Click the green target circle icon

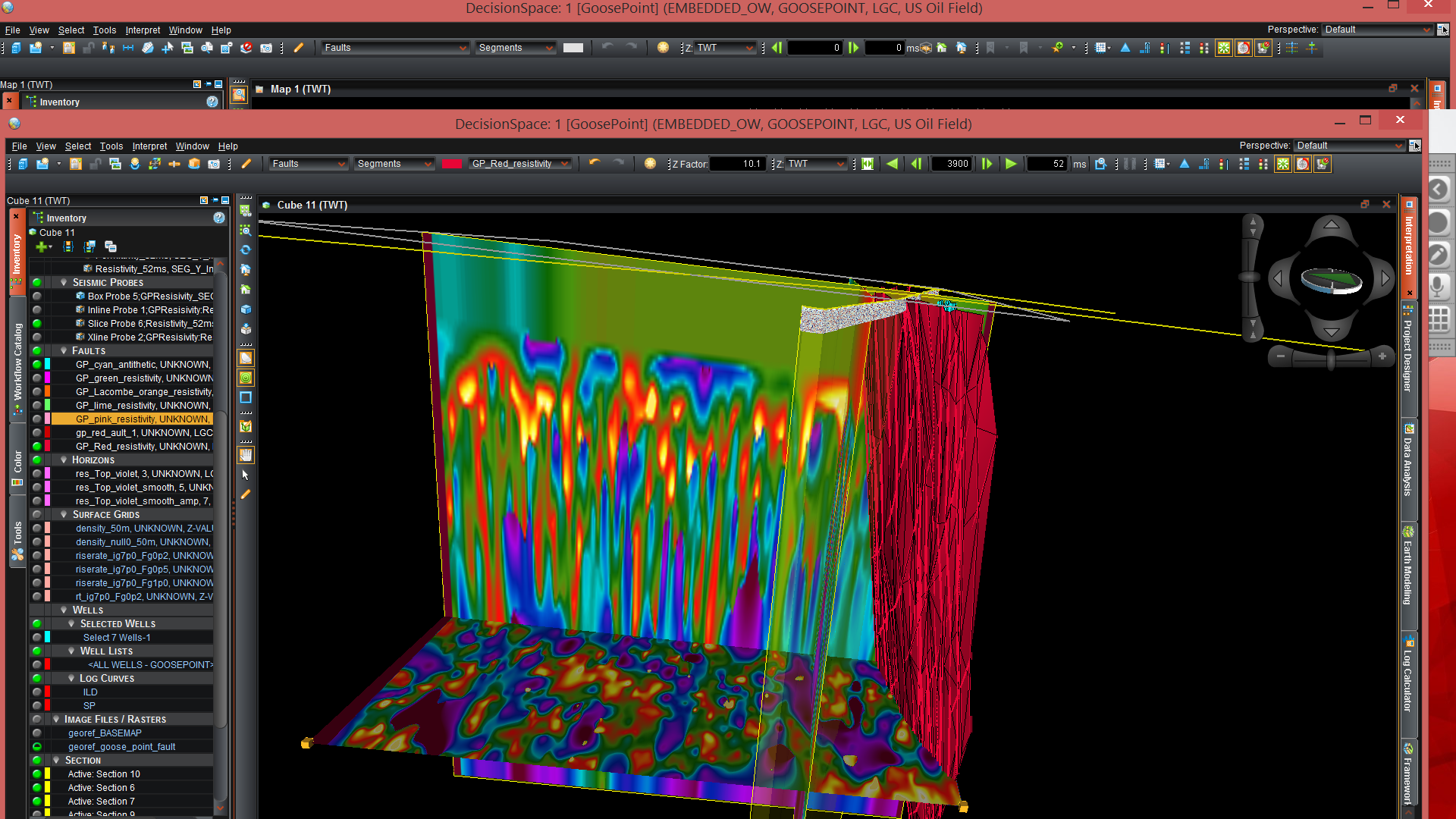click(246, 378)
